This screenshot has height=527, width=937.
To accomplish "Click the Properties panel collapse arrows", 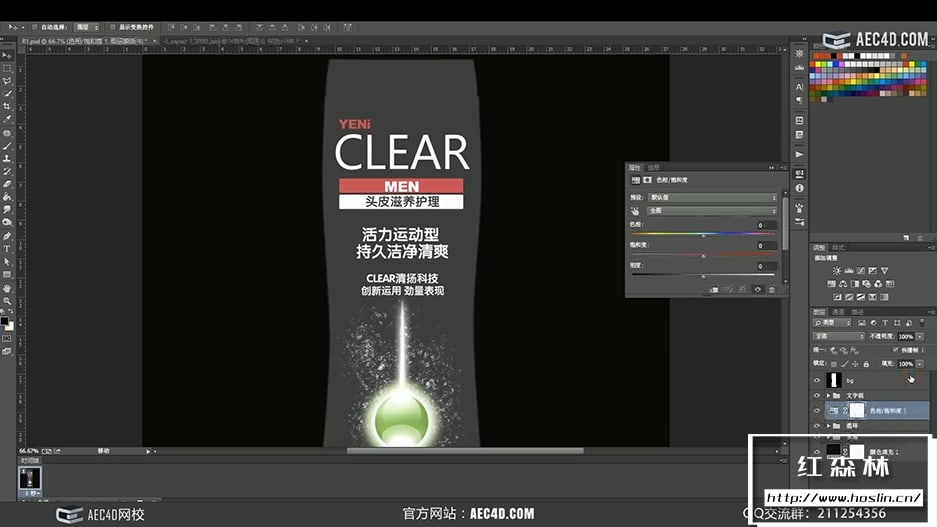I will coord(771,167).
